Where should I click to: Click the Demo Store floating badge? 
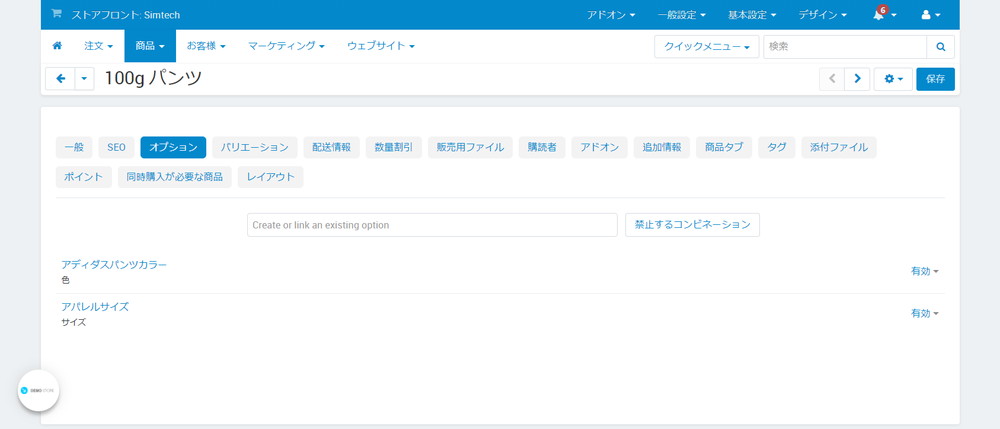click(x=39, y=390)
